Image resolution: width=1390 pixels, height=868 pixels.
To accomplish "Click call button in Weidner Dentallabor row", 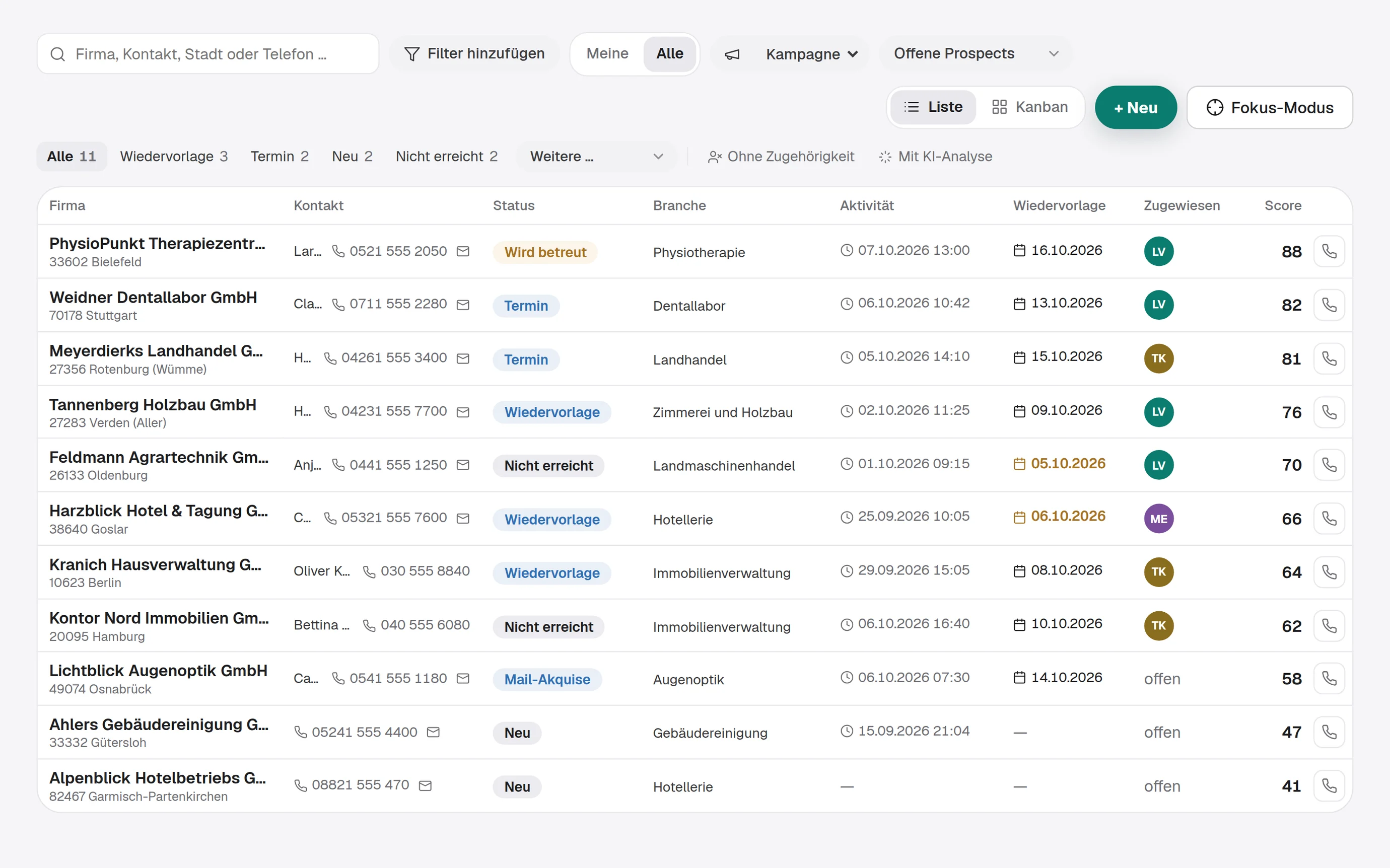I will coord(1329,305).
